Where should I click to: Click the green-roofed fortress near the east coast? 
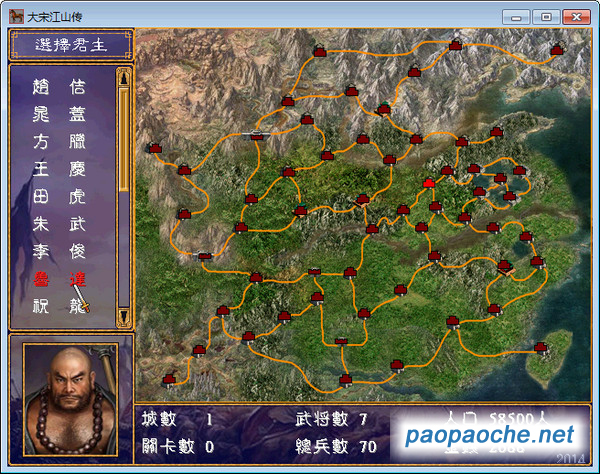[505, 267]
